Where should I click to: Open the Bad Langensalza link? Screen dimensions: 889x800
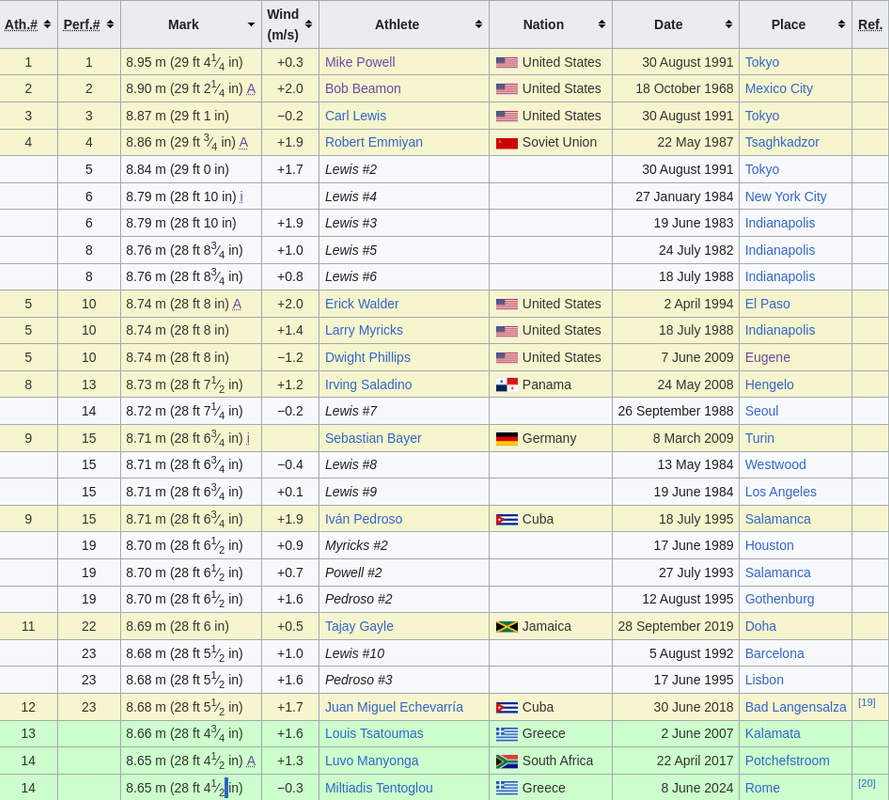(795, 707)
